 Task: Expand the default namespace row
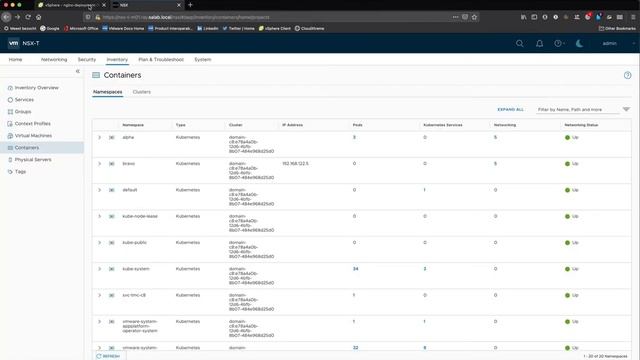pyautogui.click(x=99, y=190)
